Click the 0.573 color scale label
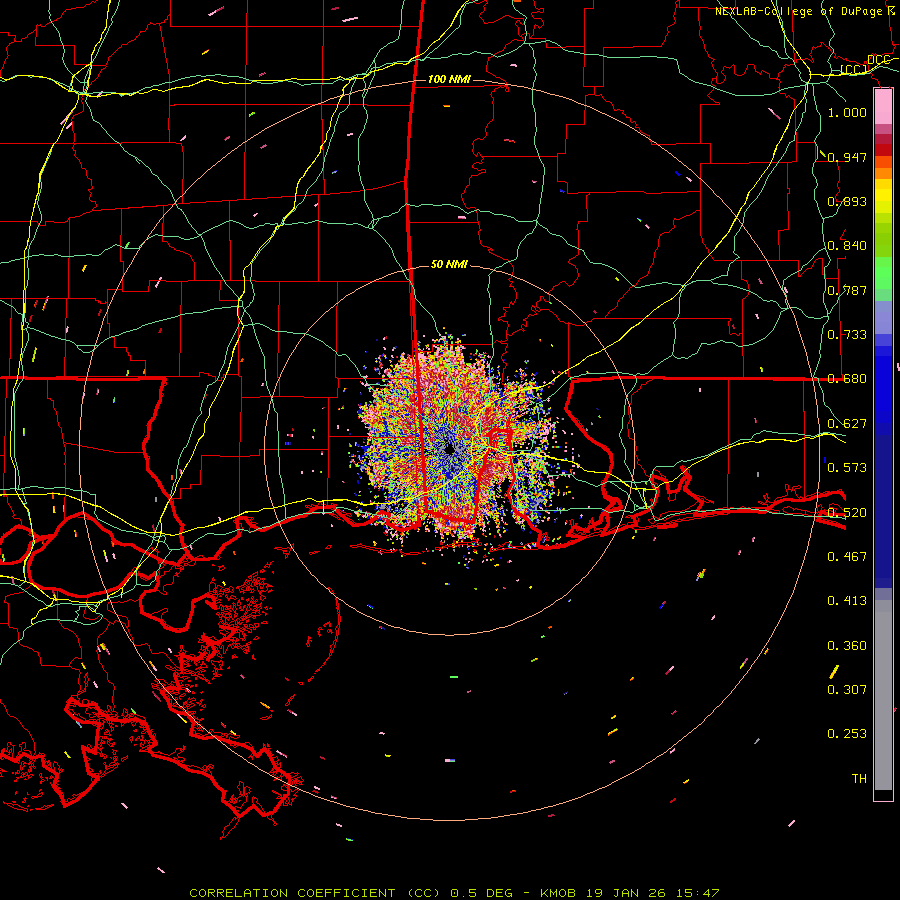 point(847,468)
